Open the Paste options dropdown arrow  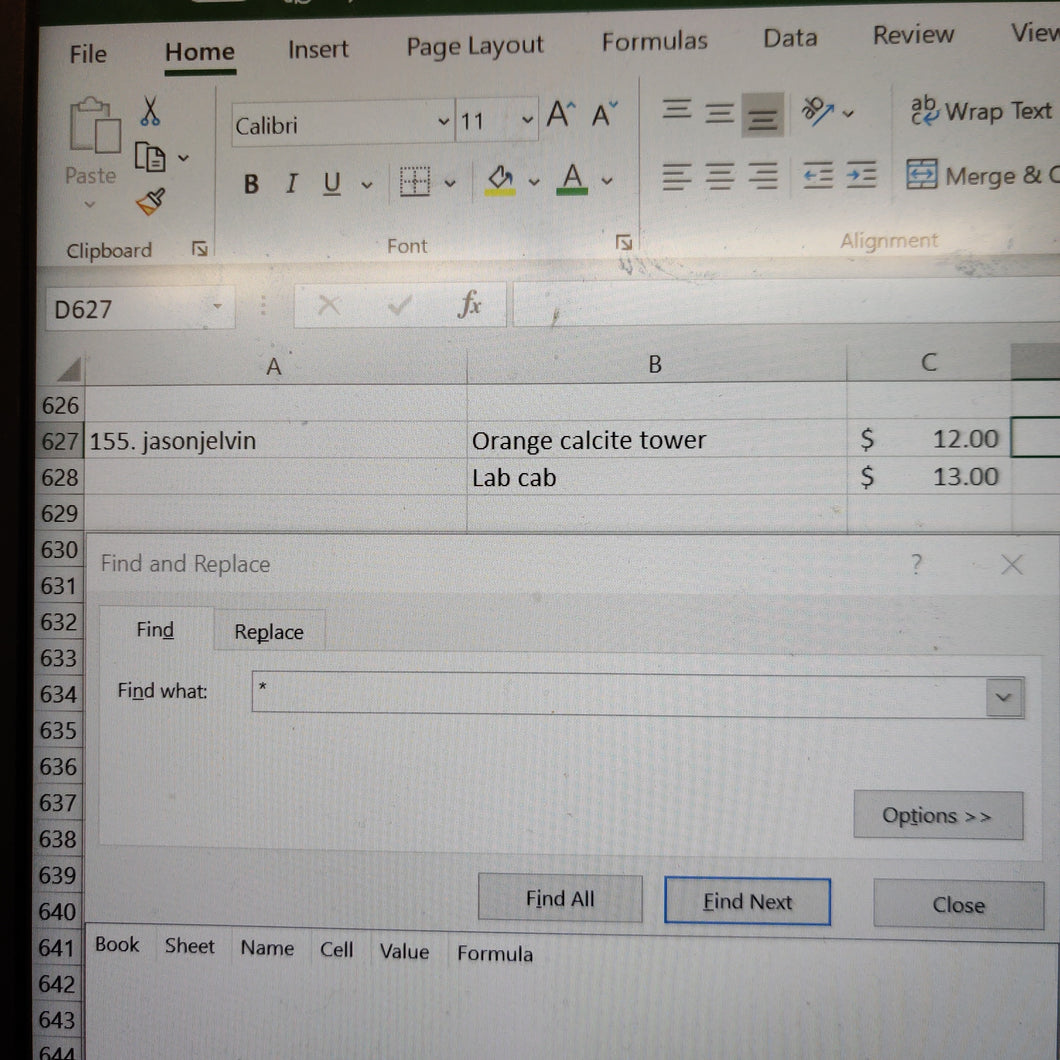(89, 205)
